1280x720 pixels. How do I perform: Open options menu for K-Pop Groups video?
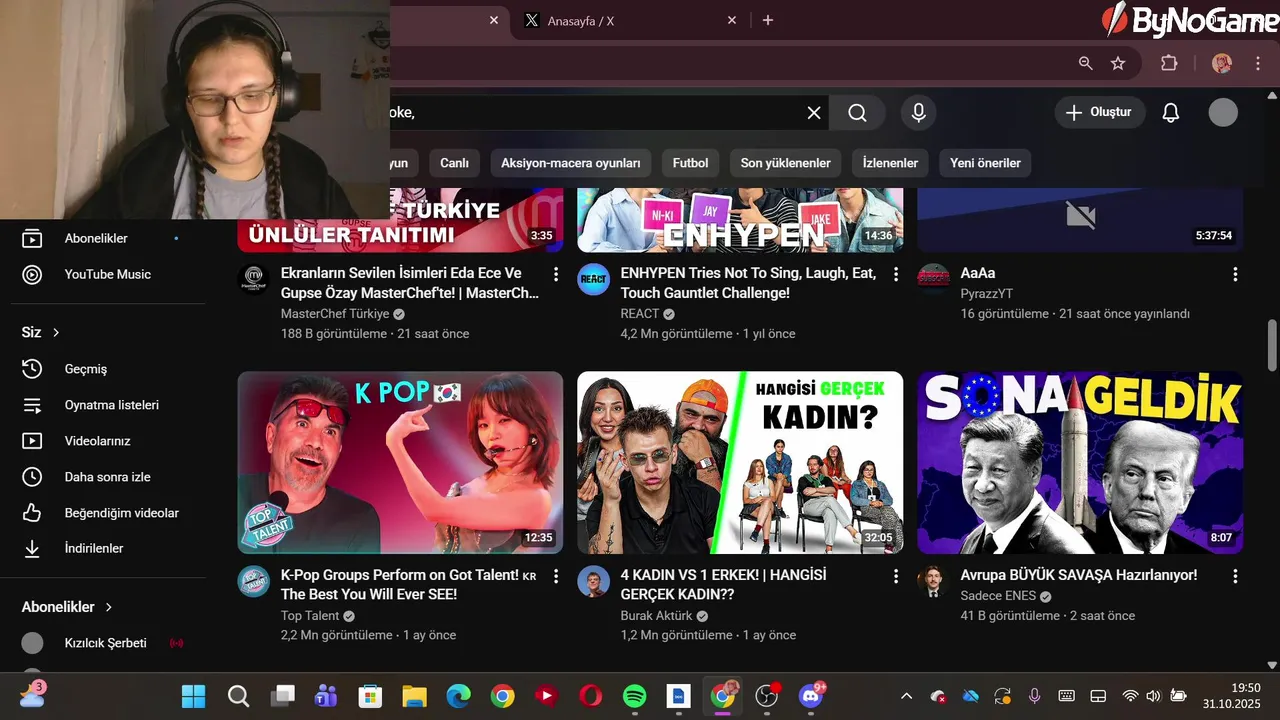pos(556,576)
